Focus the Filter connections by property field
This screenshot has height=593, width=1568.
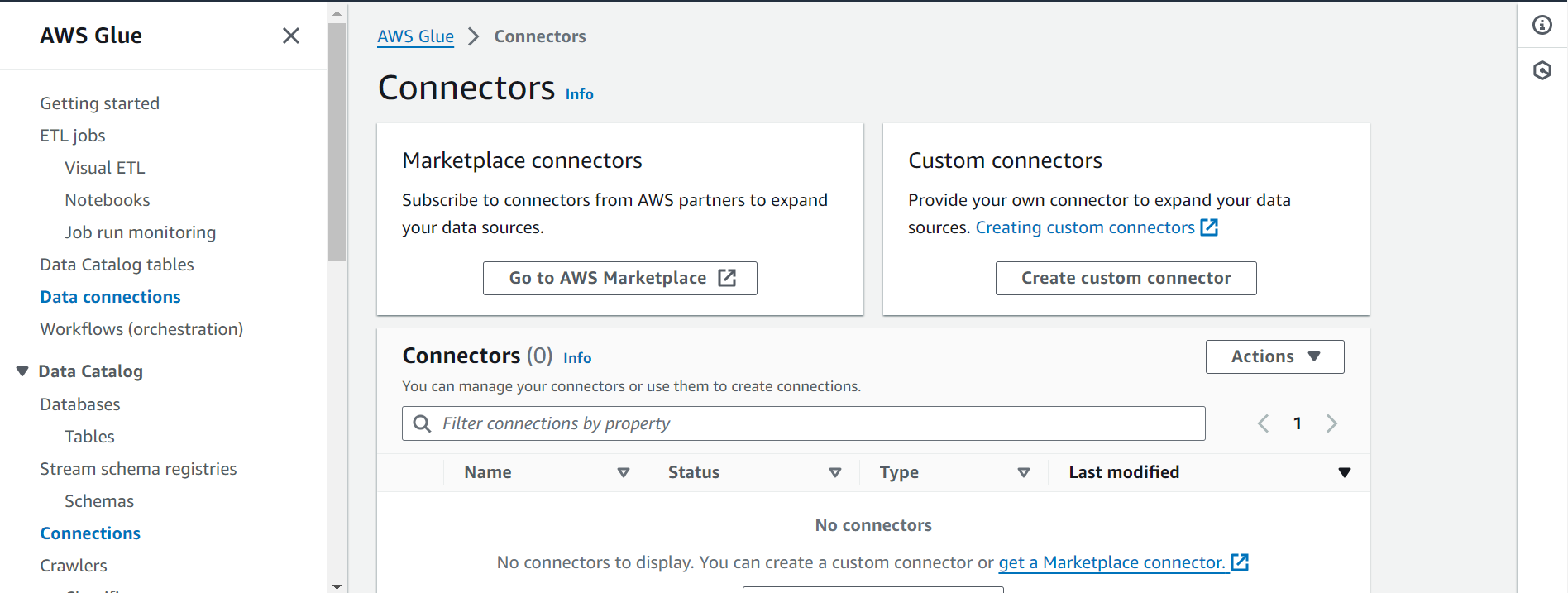tap(803, 423)
